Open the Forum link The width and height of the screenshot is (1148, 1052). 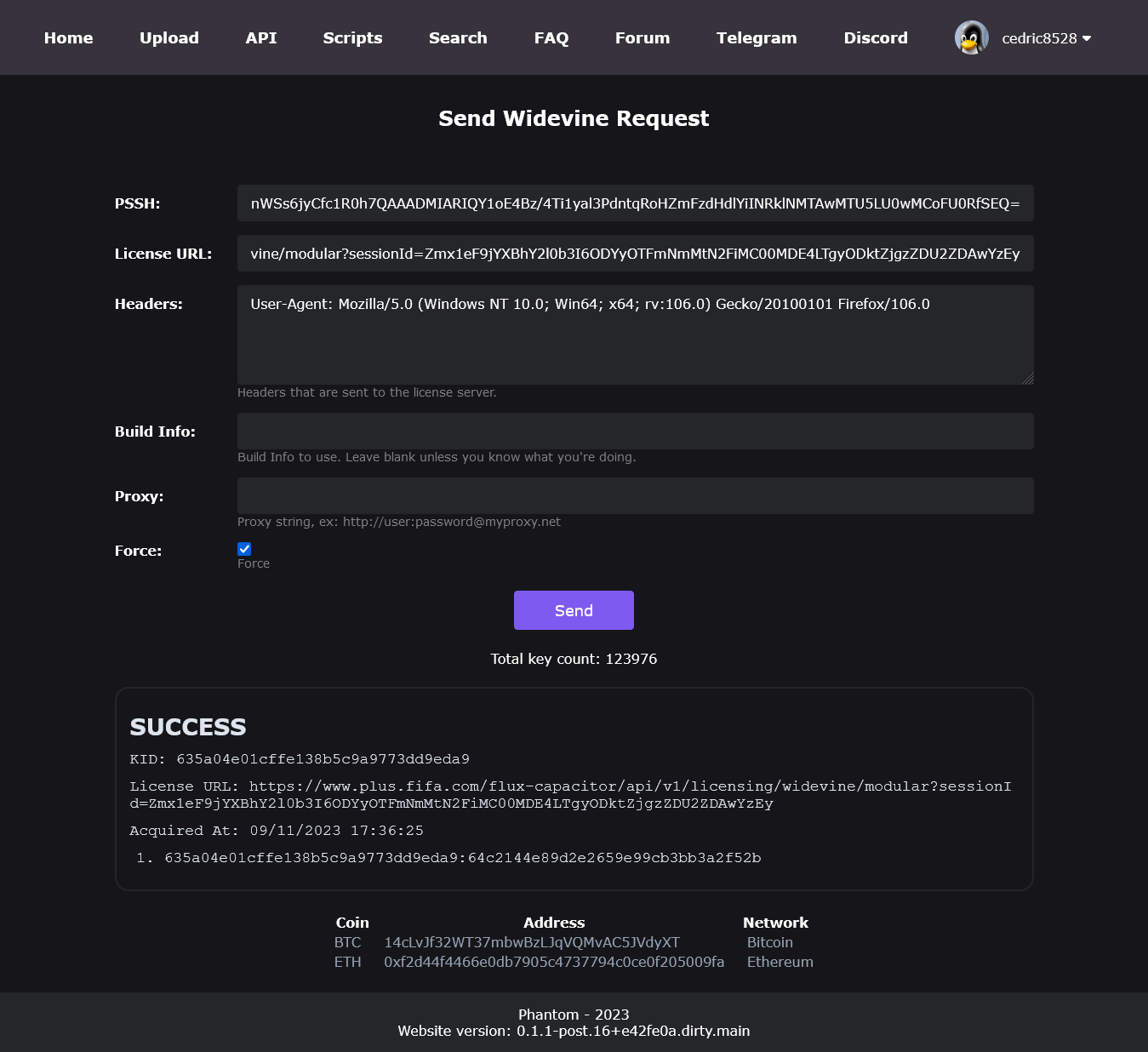point(643,38)
